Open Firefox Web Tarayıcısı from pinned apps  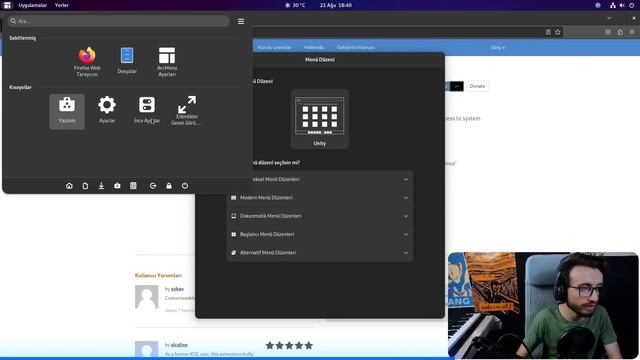87,62
